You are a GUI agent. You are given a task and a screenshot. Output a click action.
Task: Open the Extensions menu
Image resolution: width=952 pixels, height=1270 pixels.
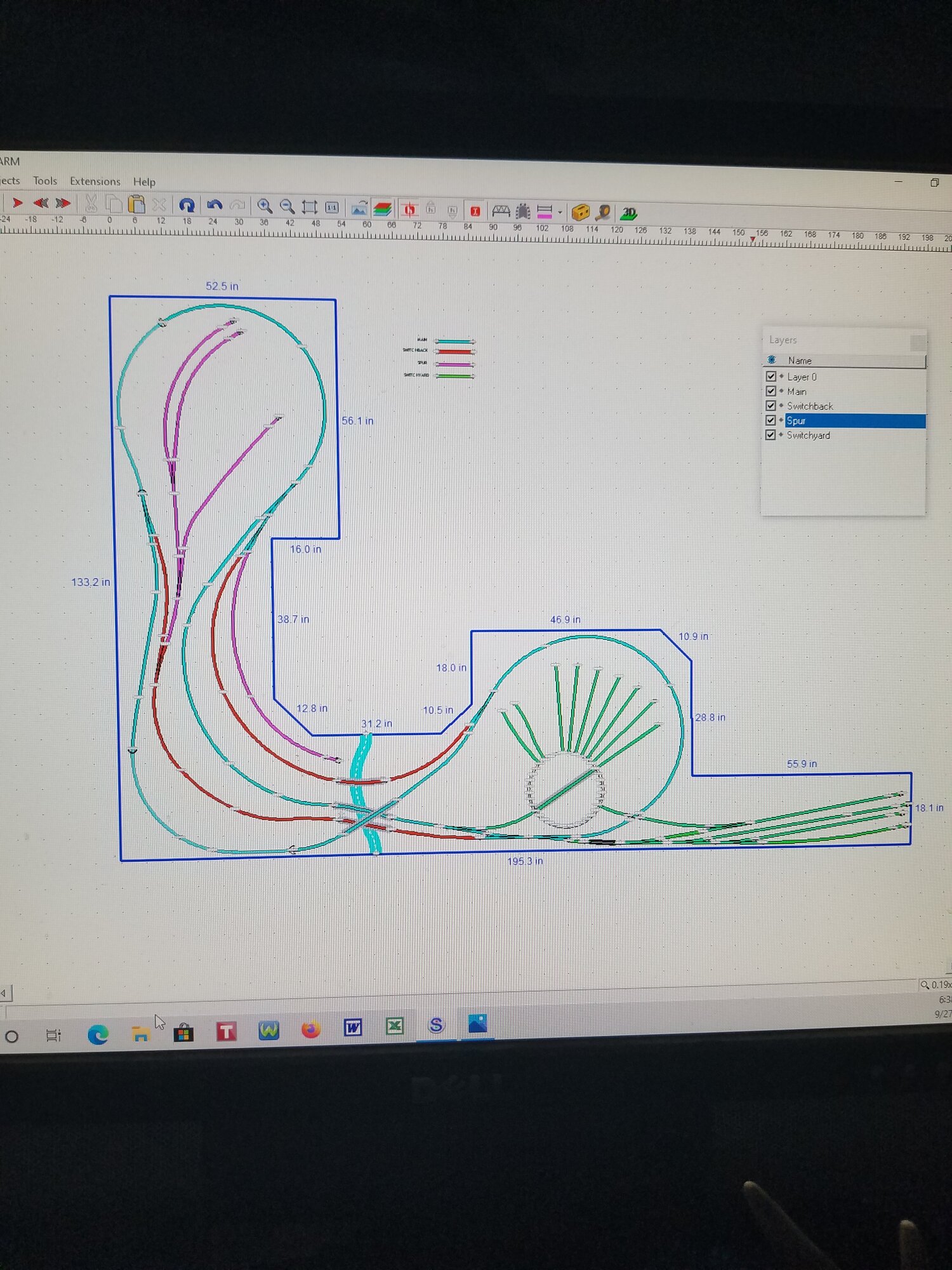[x=95, y=182]
